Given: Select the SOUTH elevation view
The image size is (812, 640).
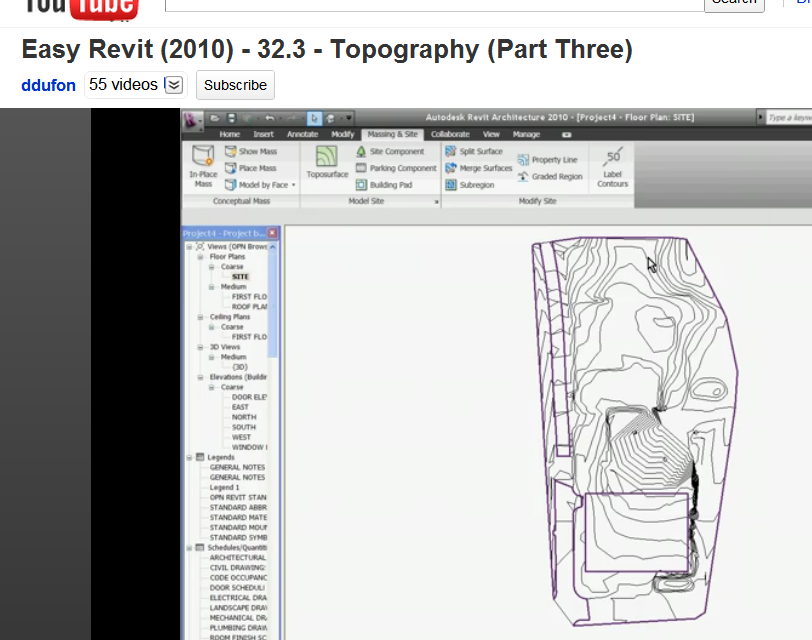Looking at the screenshot, I should (244, 427).
